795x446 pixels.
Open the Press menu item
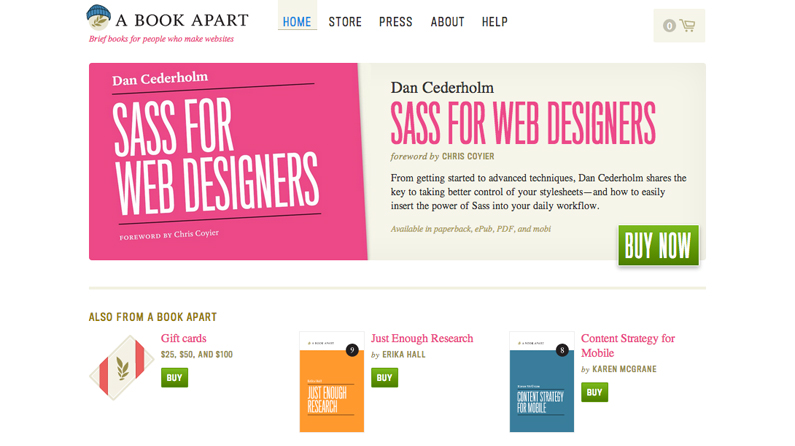pyautogui.click(x=396, y=22)
